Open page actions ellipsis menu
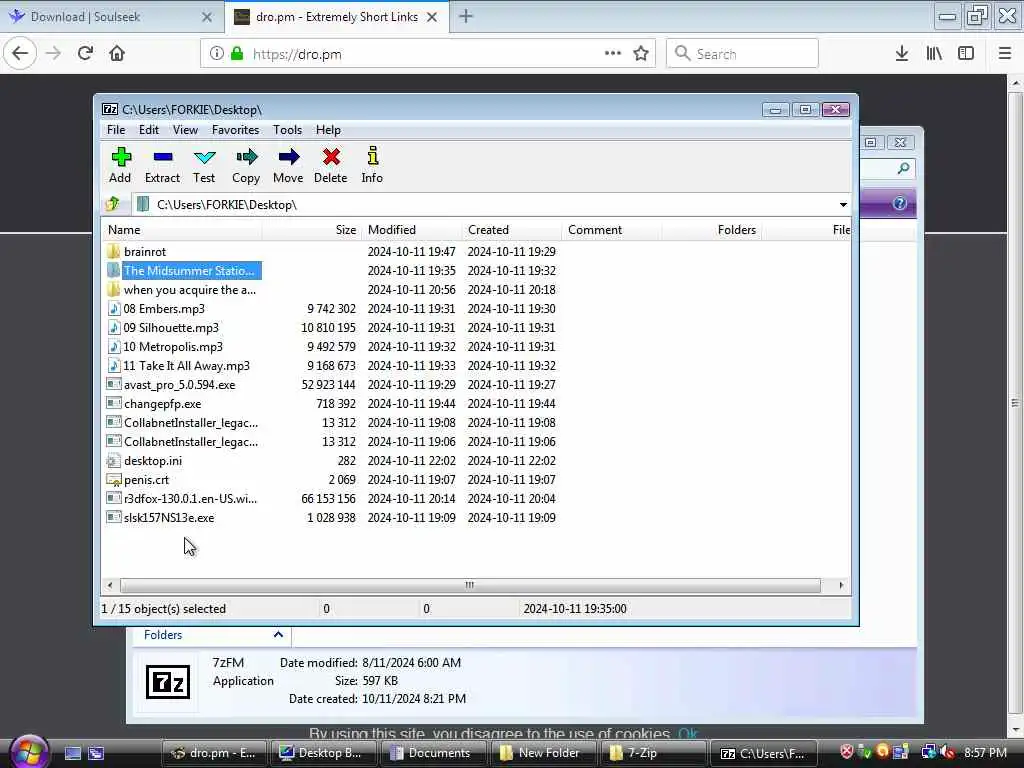 (613, 53)
